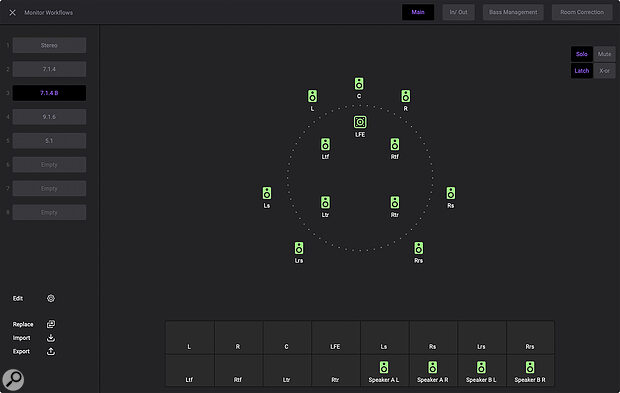Select the Rtr top rear speaker icon
This screenshot has width=620, height=393.
[395, 202]
